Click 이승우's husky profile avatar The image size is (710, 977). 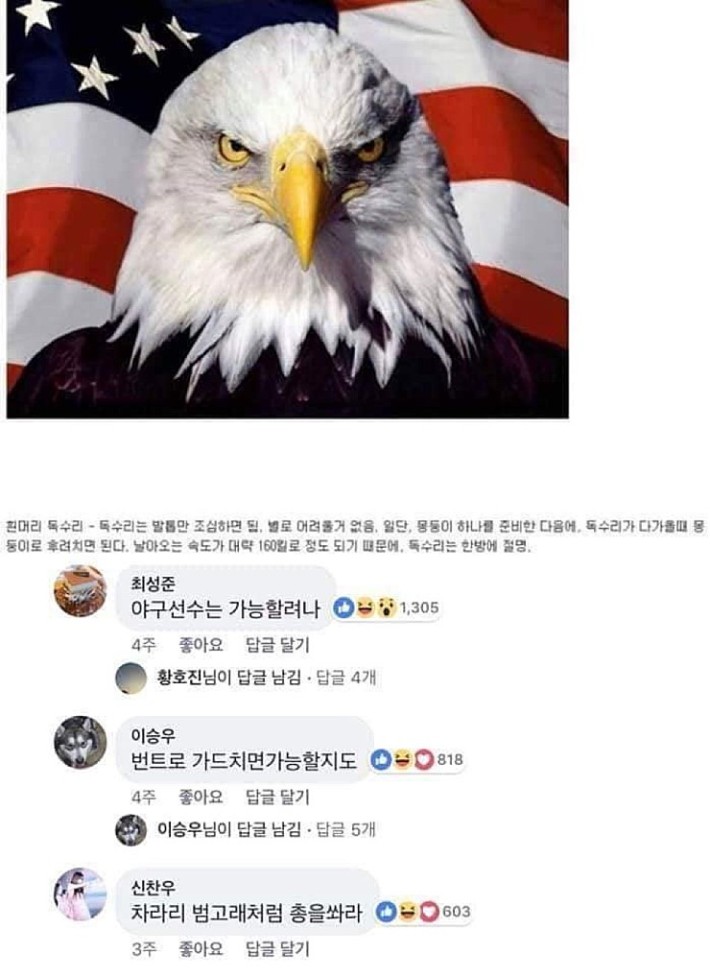tap(80, 742)
